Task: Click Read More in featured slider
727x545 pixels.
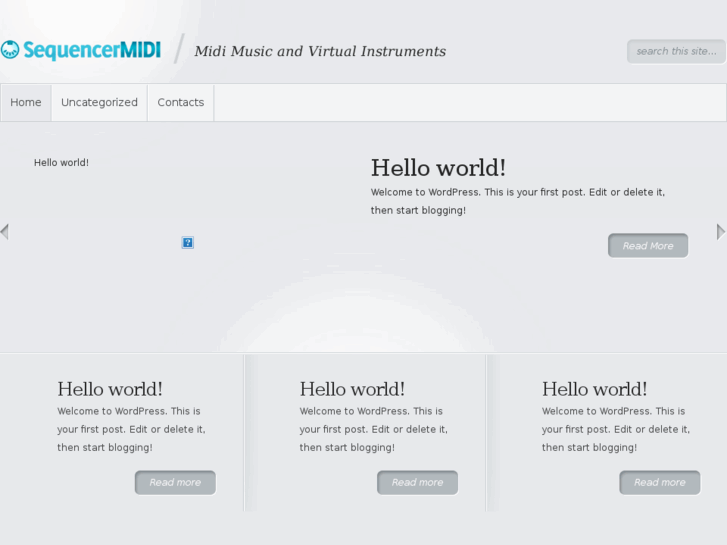Action: (648, 245)
